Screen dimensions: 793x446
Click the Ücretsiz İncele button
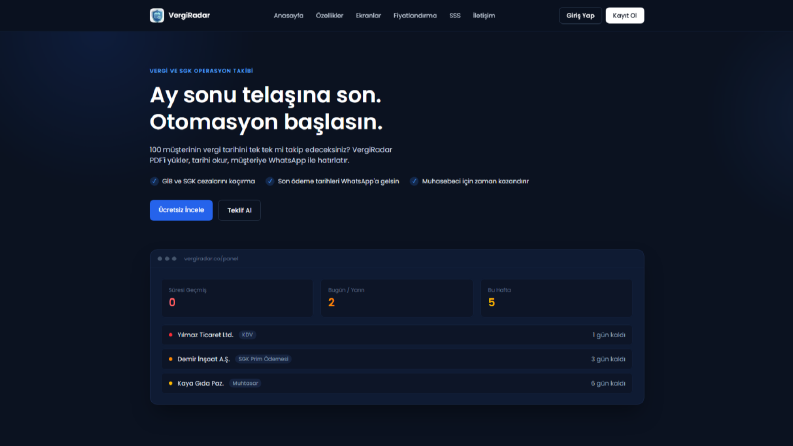(x=181, y=210)
